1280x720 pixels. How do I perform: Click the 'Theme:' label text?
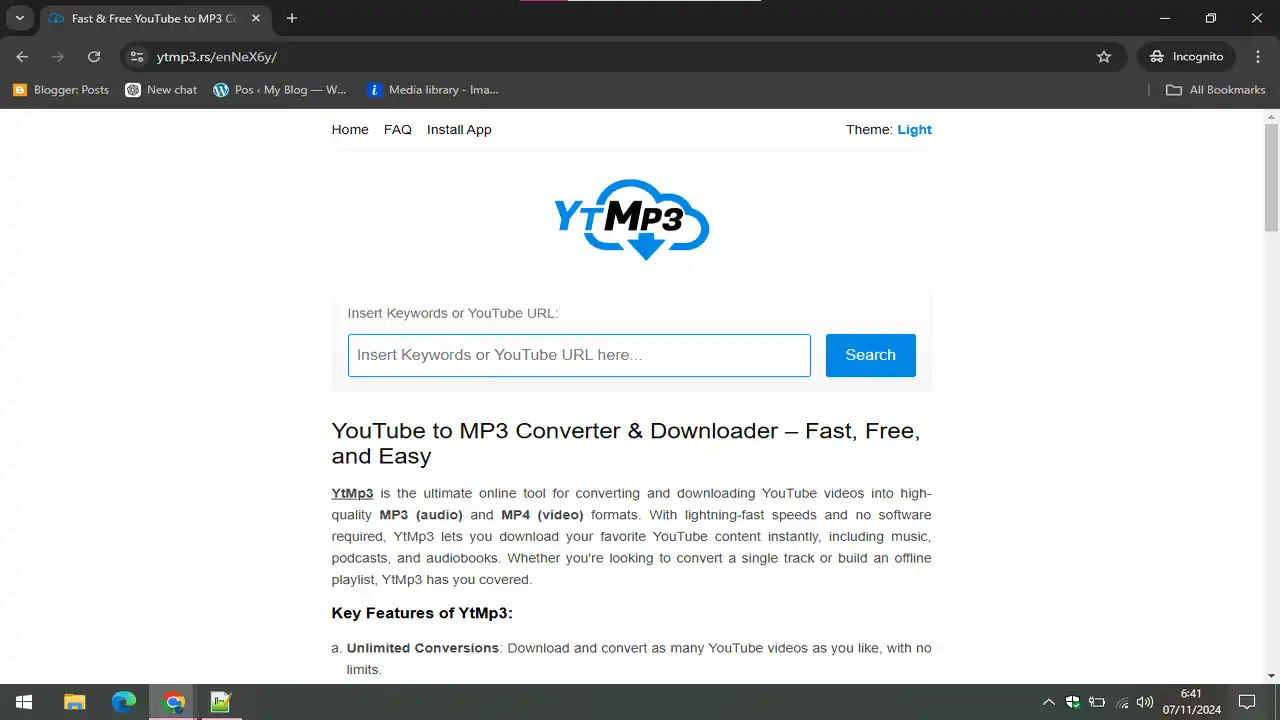click(869, 130)
